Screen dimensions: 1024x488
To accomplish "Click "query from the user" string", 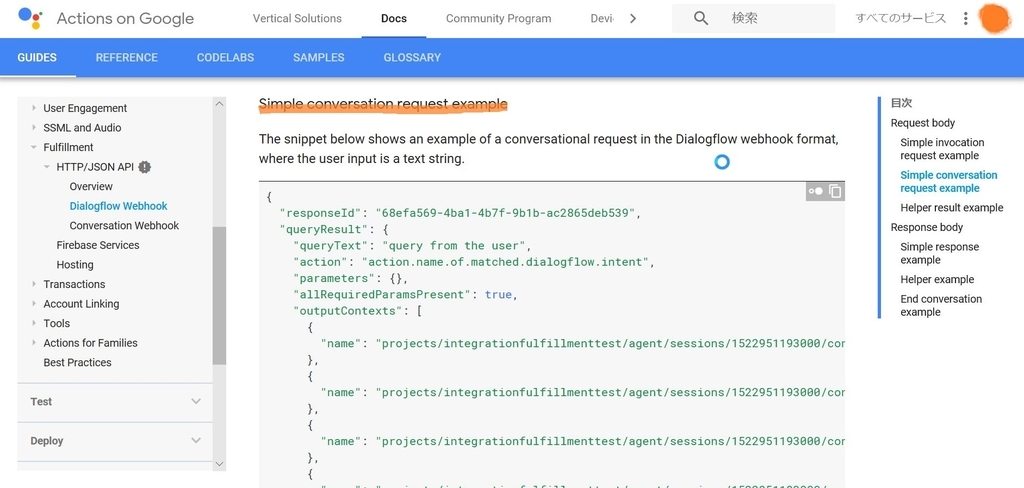I will (x=453, y=246).
